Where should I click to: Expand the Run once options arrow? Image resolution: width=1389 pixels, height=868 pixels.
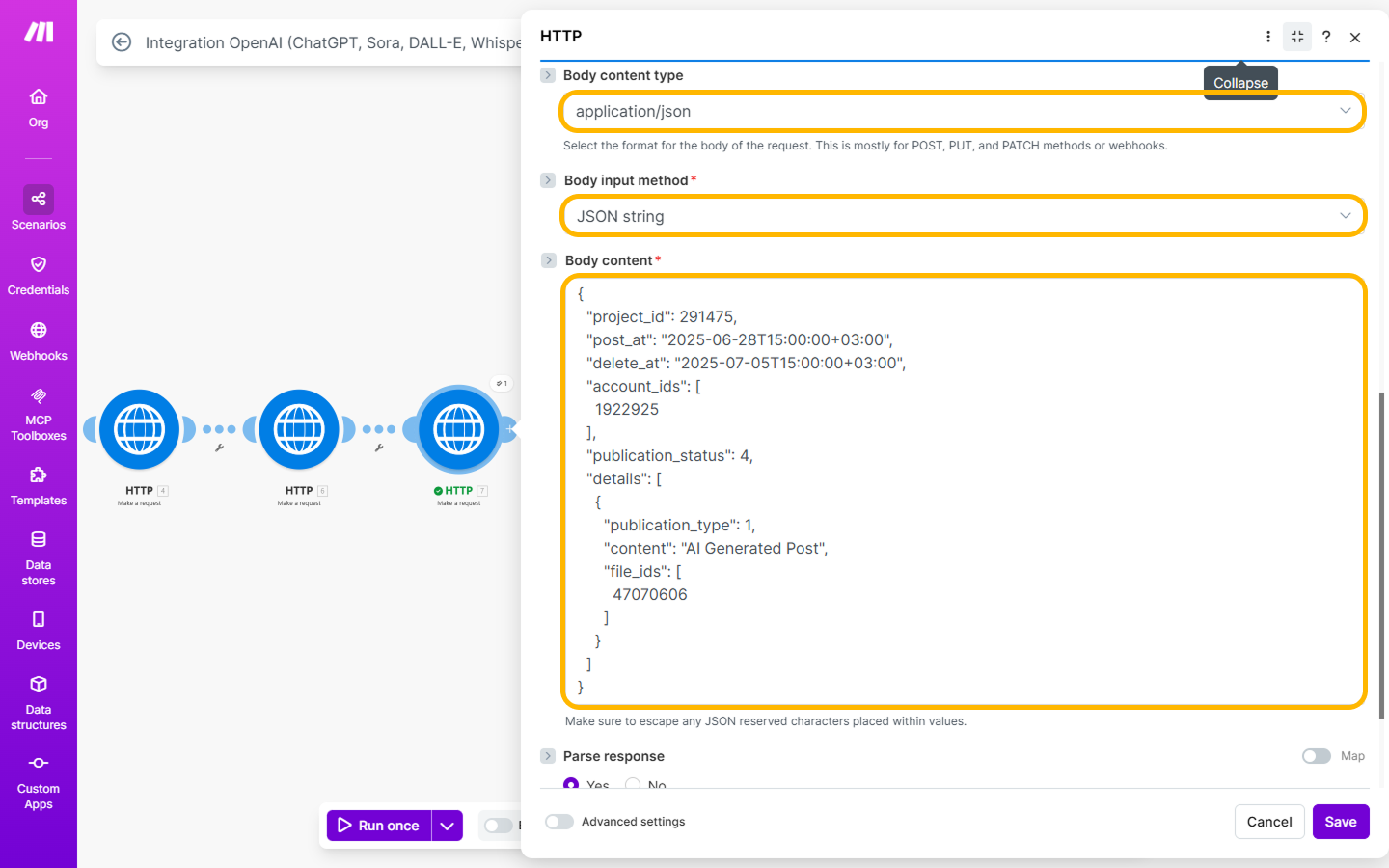click(x=447, y=826)
